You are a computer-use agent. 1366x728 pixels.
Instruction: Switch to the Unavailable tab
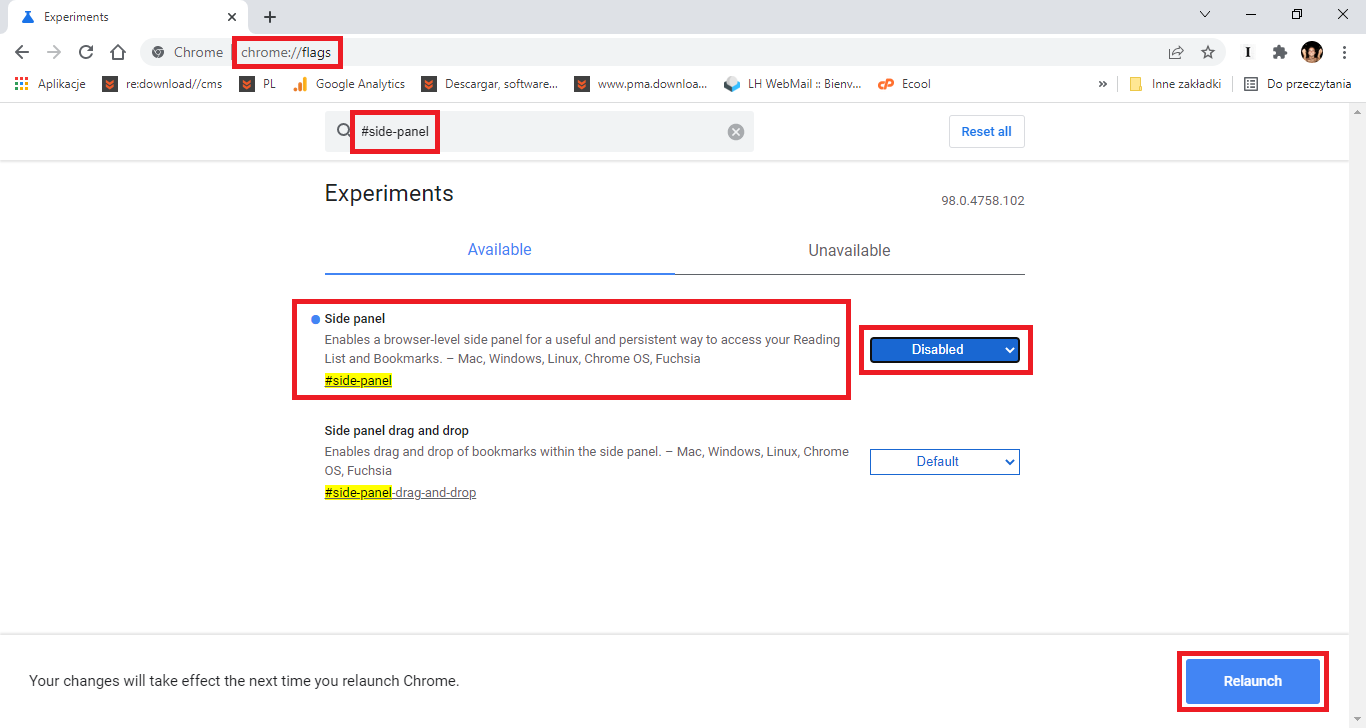[x=849, y=251]
